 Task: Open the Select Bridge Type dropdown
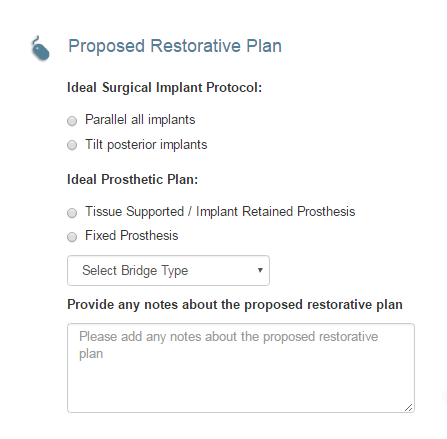(x=168, y=270)
